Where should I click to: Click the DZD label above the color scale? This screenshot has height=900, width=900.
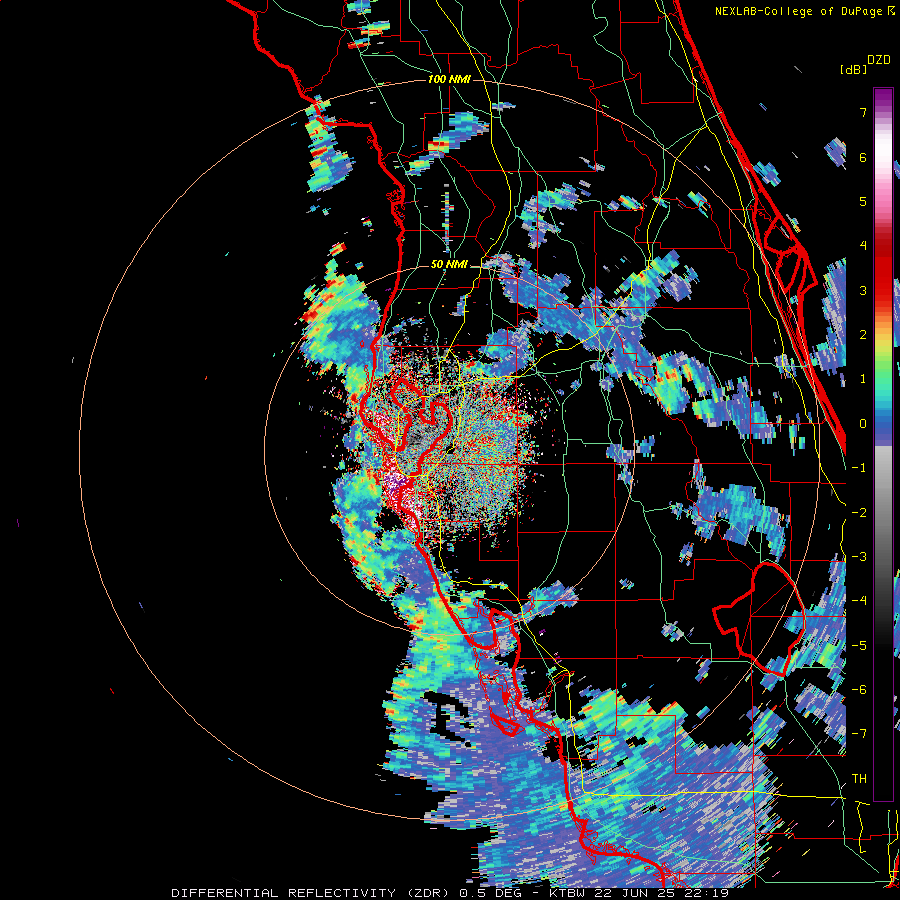point(879,60)
